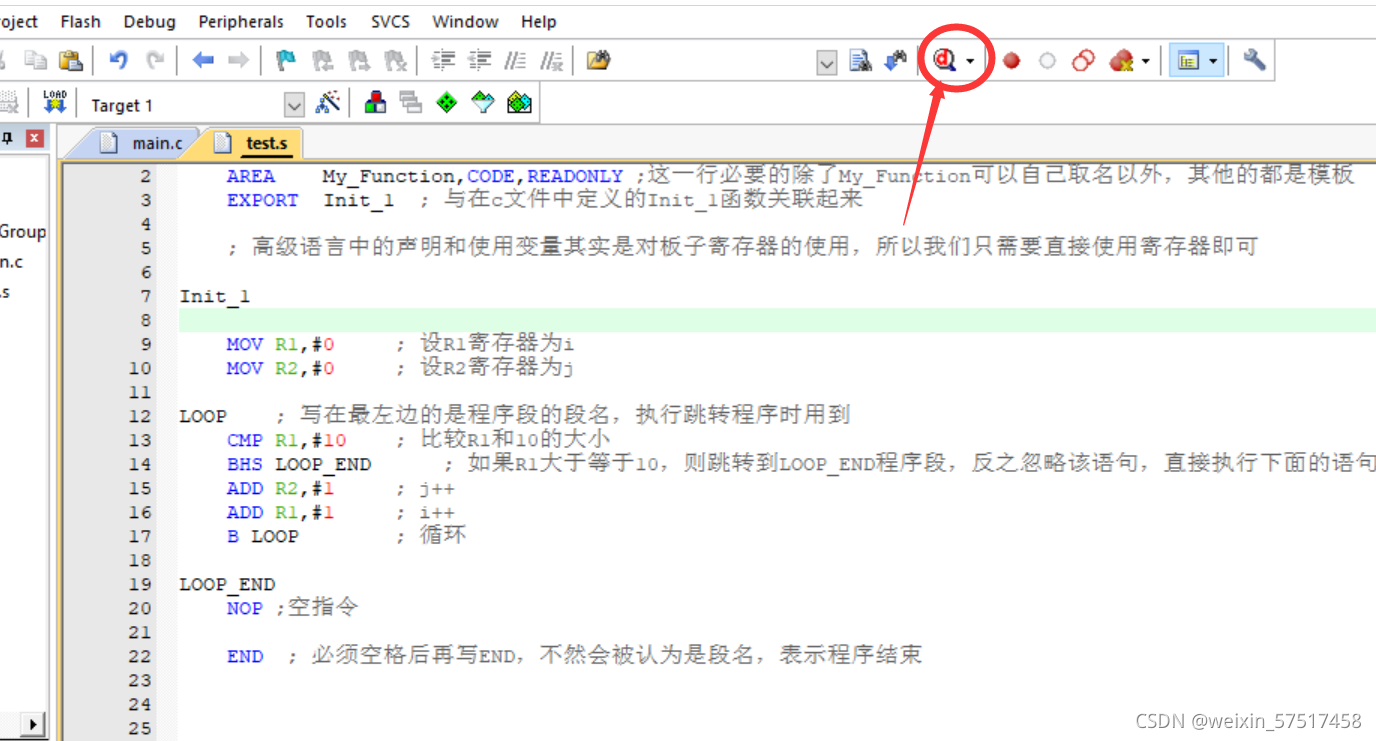The image size is (1376, 741).
Task: Open Configuration with the wrench icon
Action: (x=1254, y=61)
